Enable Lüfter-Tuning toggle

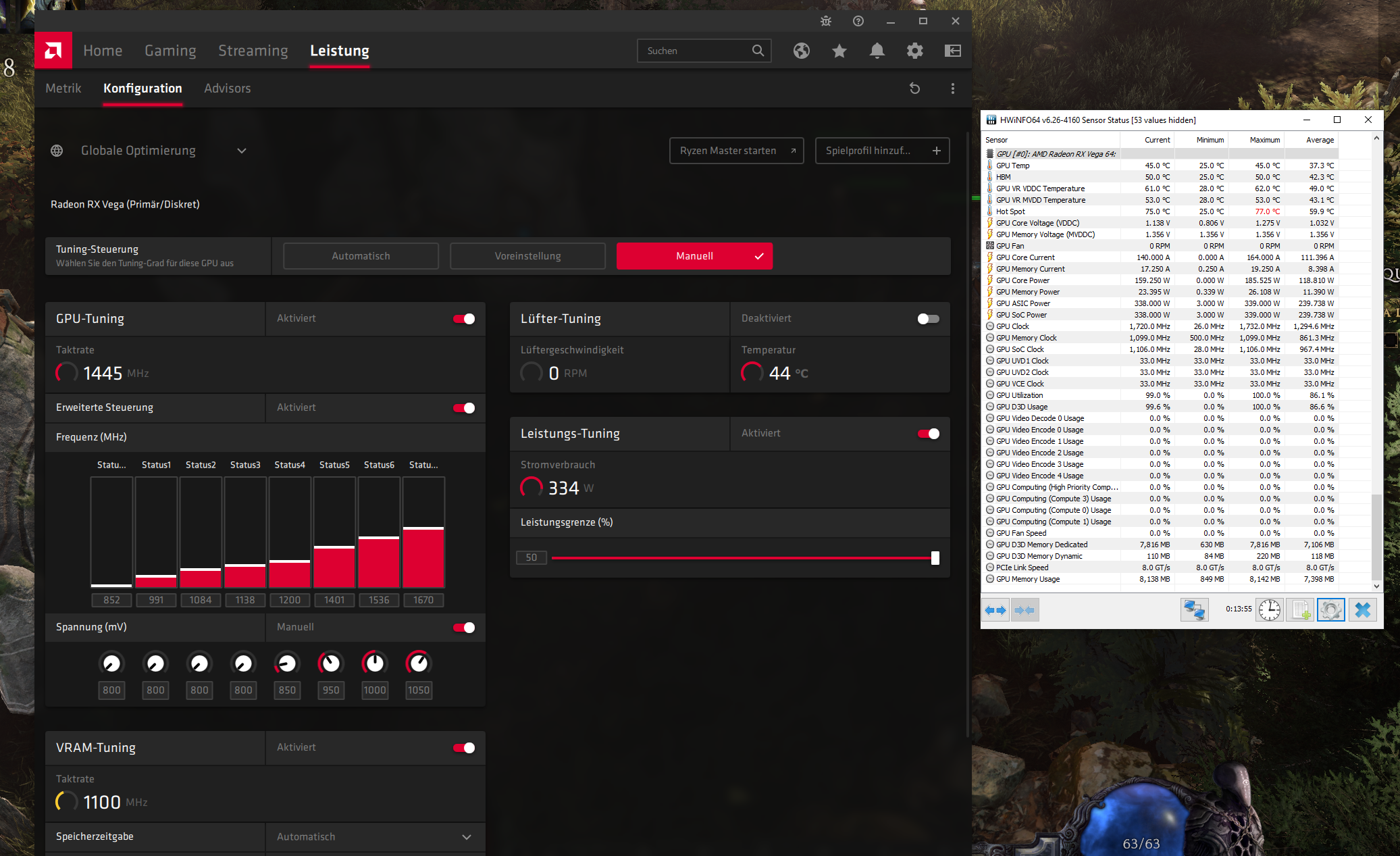[x=928, y=319]
